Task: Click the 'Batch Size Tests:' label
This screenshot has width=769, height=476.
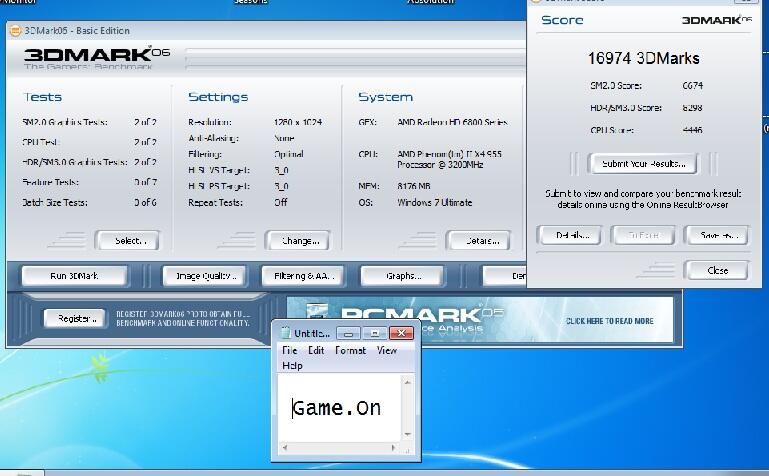Action: point(55,202)
